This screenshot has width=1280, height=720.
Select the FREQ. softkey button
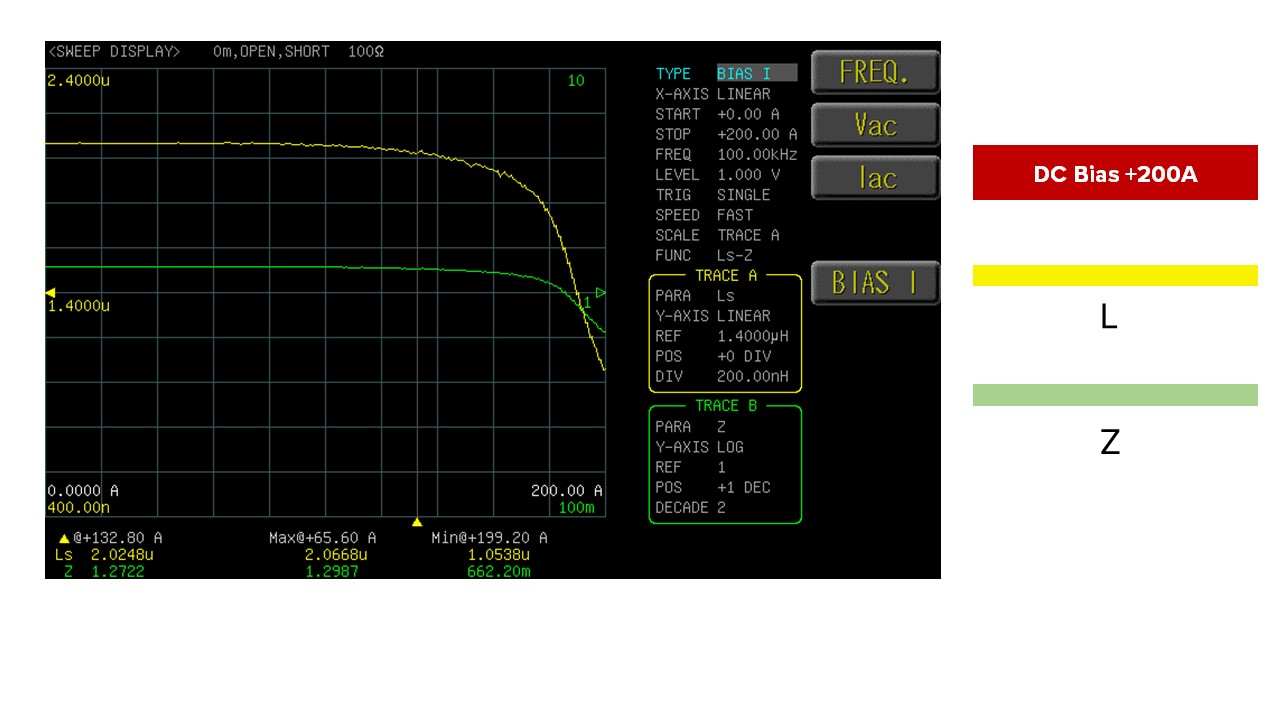[875, 73]
